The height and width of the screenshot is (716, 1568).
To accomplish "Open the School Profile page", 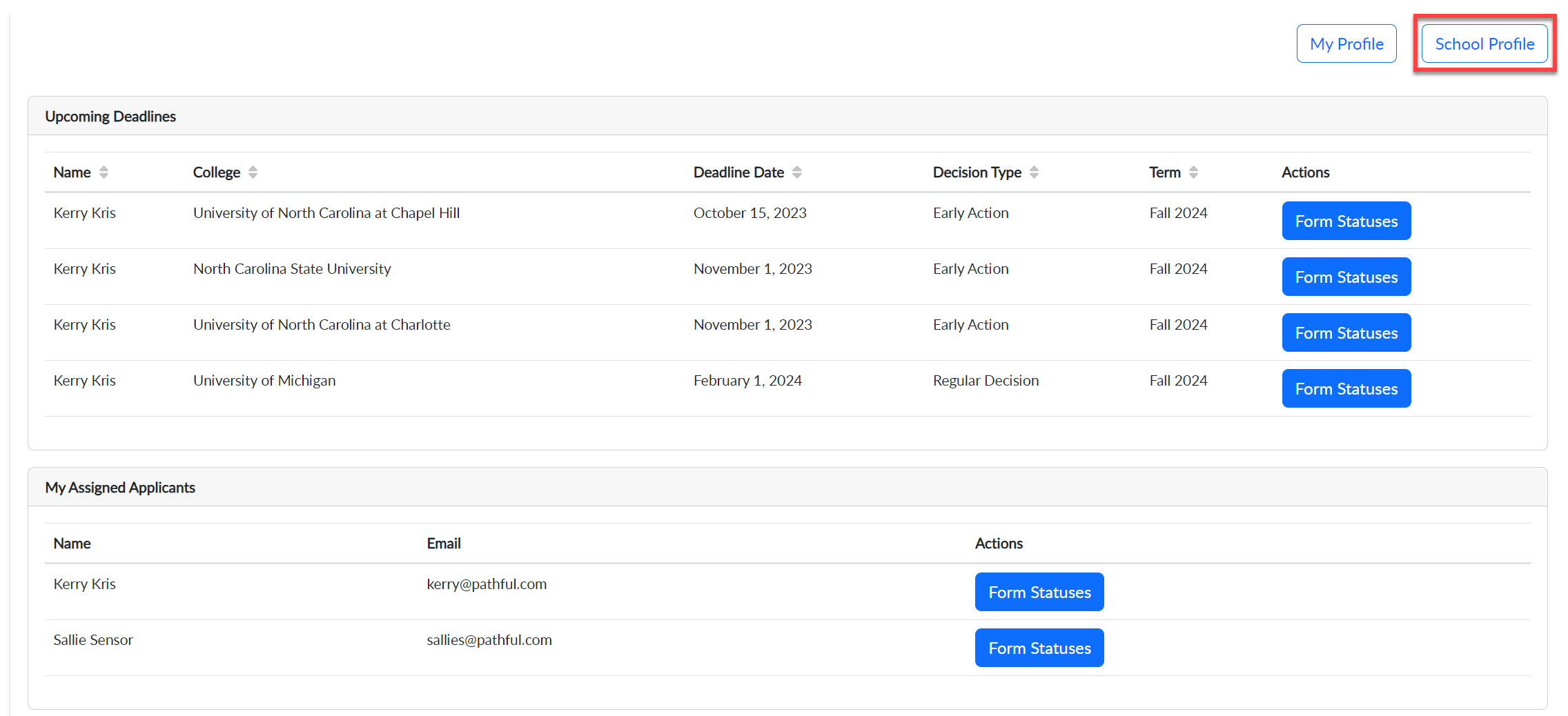I will (x=1484, y=43).
